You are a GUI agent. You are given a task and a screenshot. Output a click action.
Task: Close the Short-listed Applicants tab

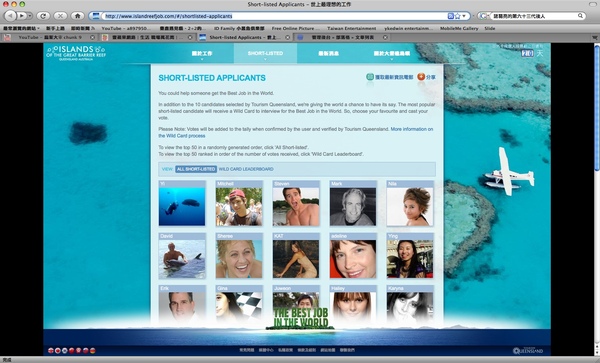pos(288,37)
